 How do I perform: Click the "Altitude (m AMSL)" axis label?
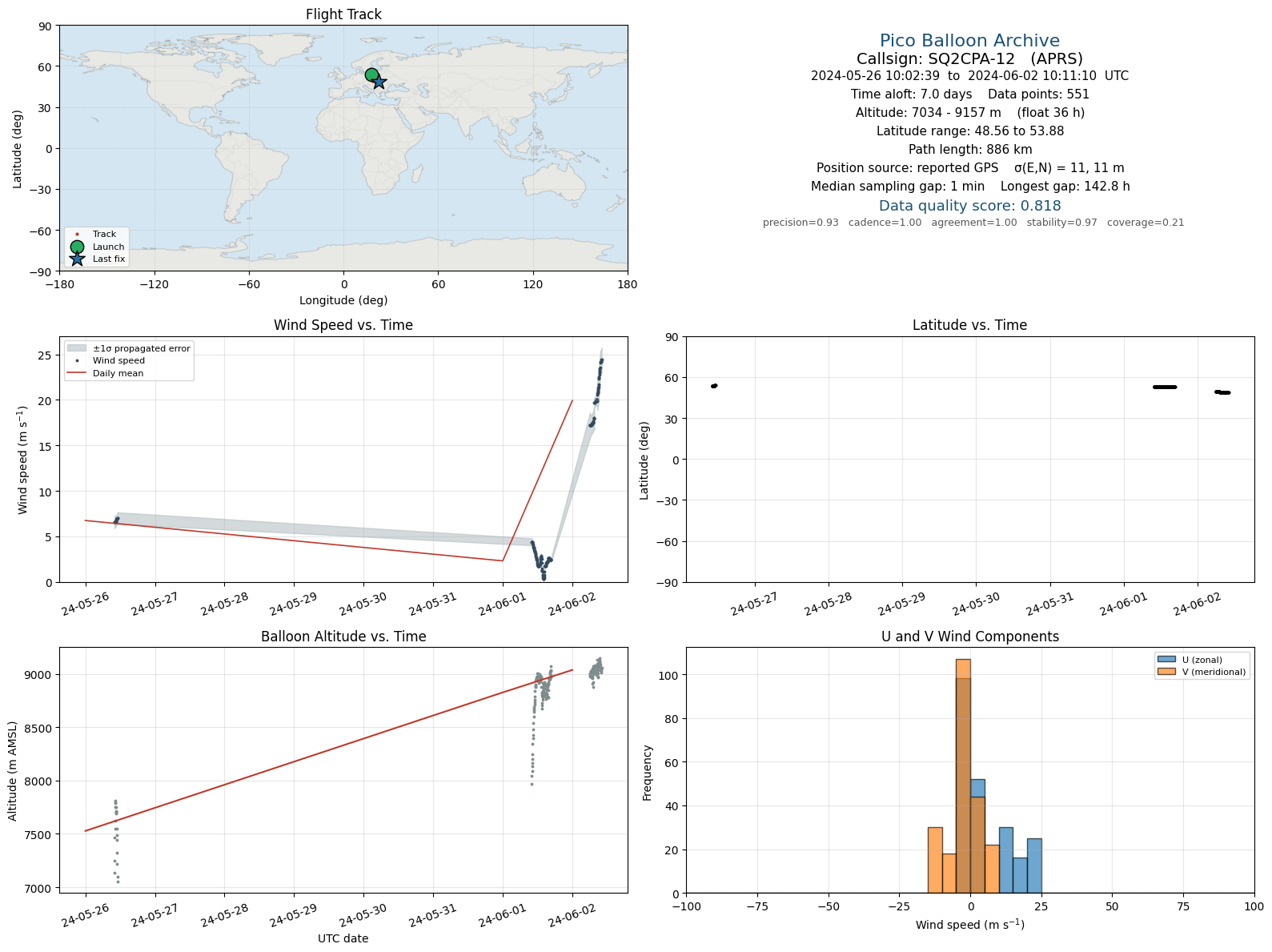point(12,770)
